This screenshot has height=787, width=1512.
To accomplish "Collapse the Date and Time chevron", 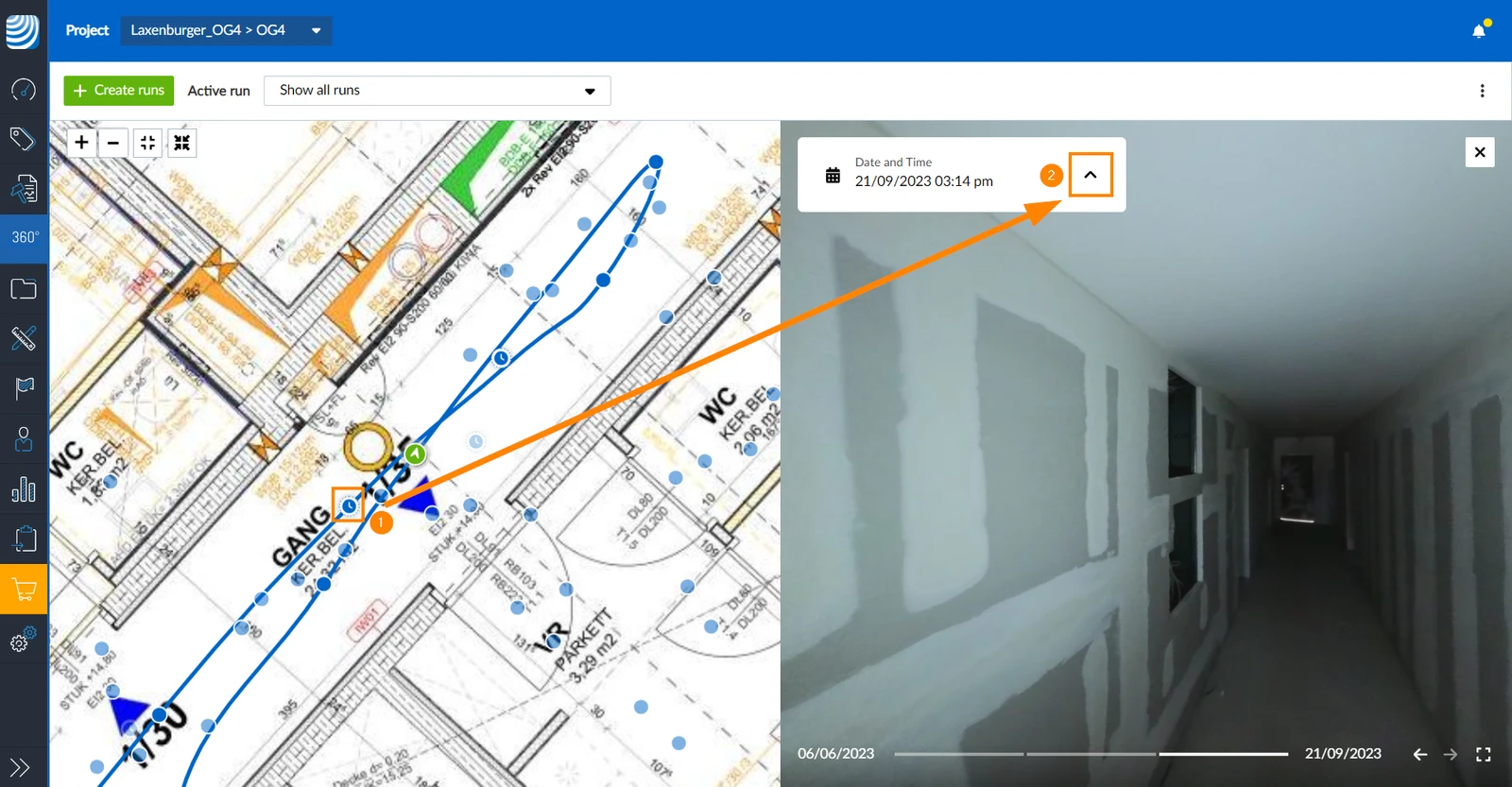I will click(x=1091, y=175).
